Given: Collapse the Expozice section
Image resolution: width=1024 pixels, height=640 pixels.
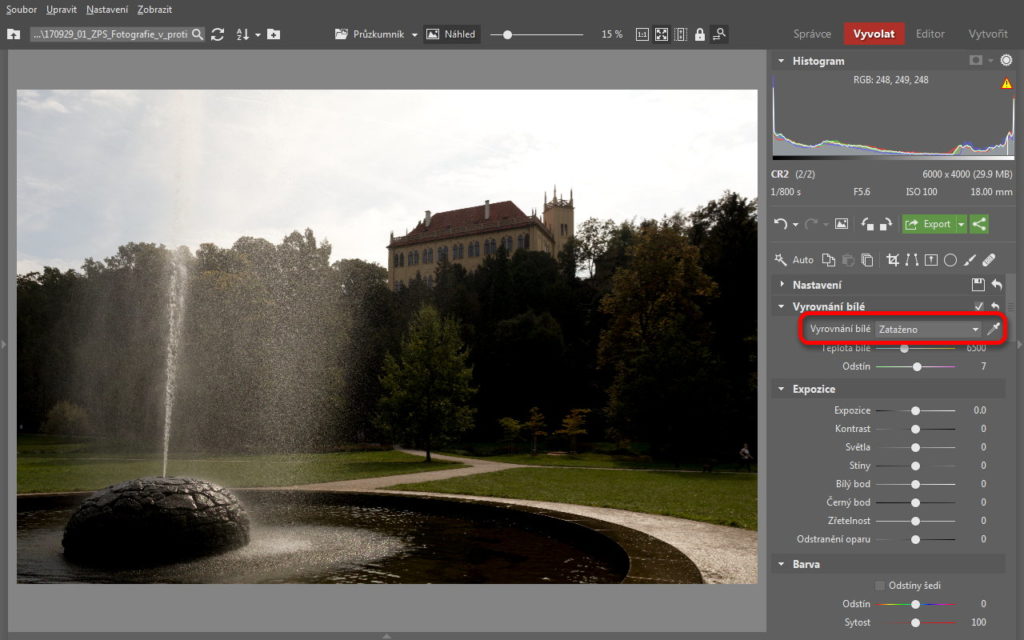Looking at the screenshot, I should click(x=780, y=389).
